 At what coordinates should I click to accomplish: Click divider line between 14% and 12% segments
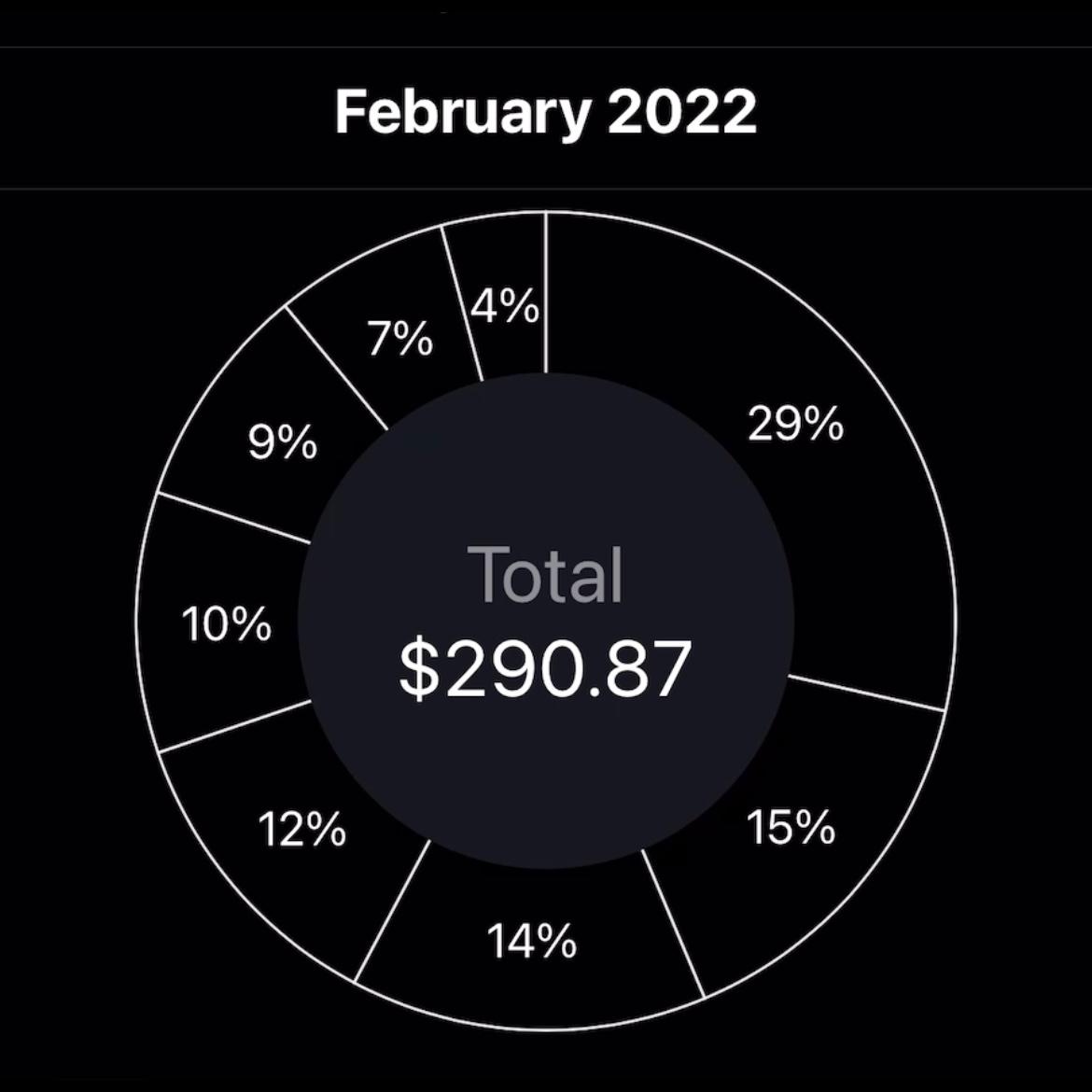click(392, 911)
